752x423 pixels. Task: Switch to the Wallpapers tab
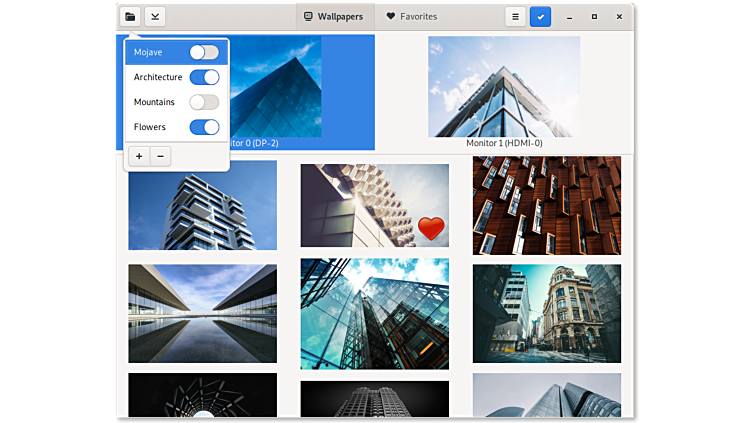[x=334, y=17]
